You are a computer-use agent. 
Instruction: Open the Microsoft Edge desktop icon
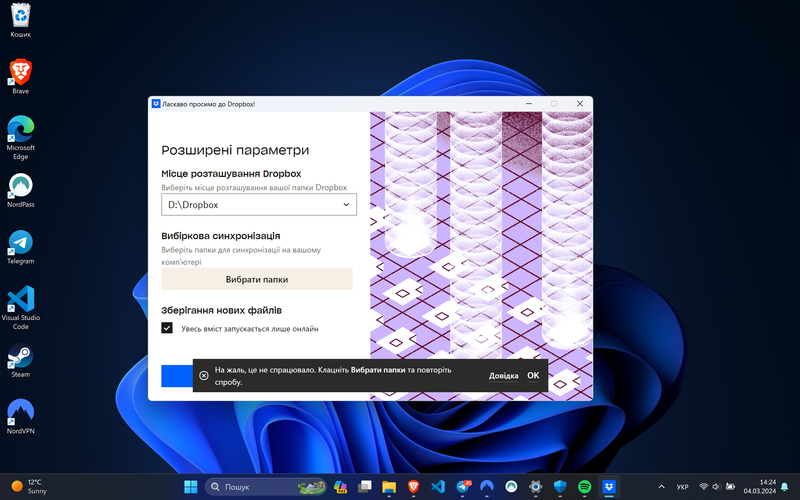20,131
